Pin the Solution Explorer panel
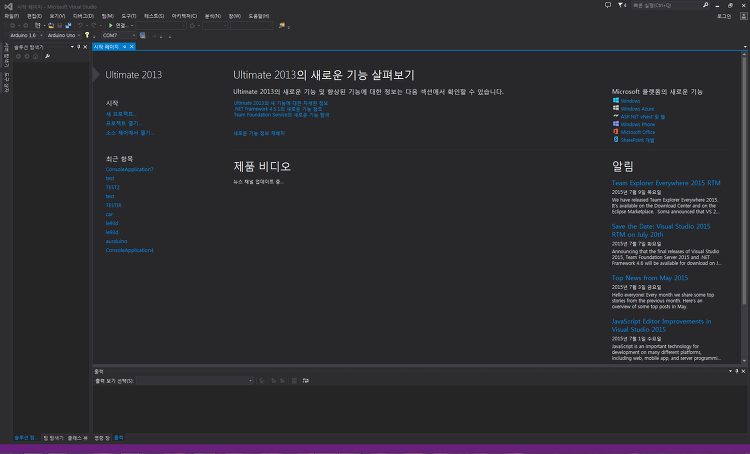Viewport: 750px width, 454px height. click(78, 47)
